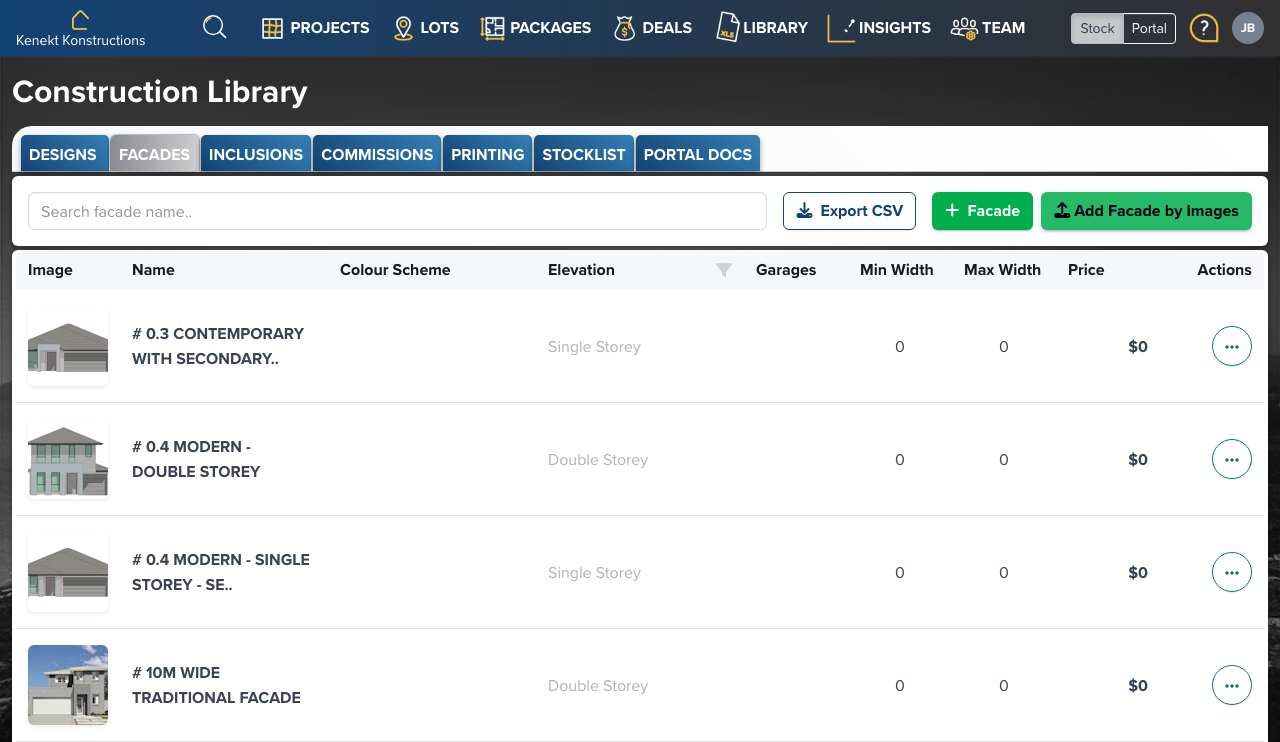Click the '# 0.4 MODERN - DOUBLE STOREY' name
This screenshot has width=1280, height=742.
pos(196,459)
